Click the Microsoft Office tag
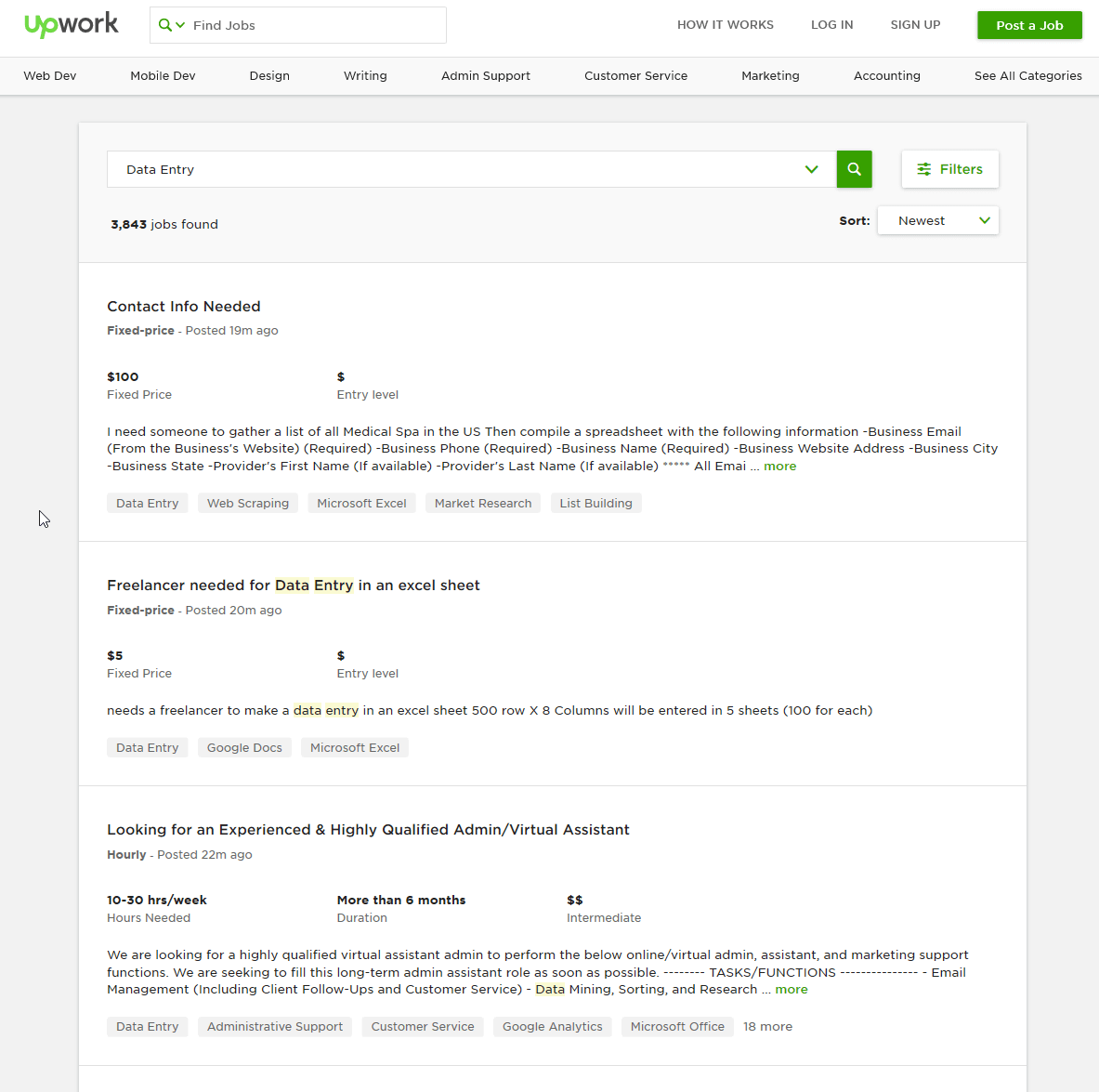1099x1092 pixels. click(677, 1027)
